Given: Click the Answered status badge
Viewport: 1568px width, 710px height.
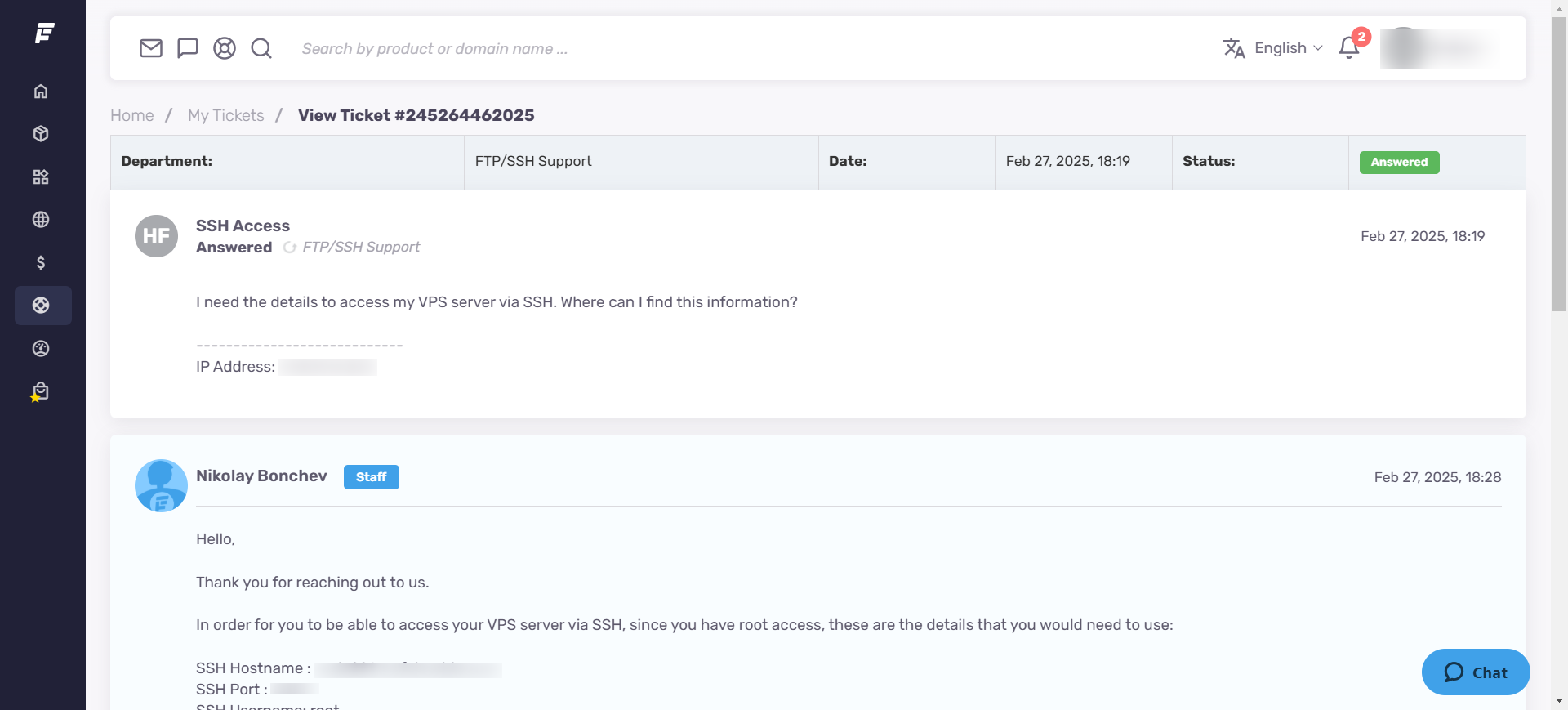Looking at the screenshot, I should pos(1399,162).
